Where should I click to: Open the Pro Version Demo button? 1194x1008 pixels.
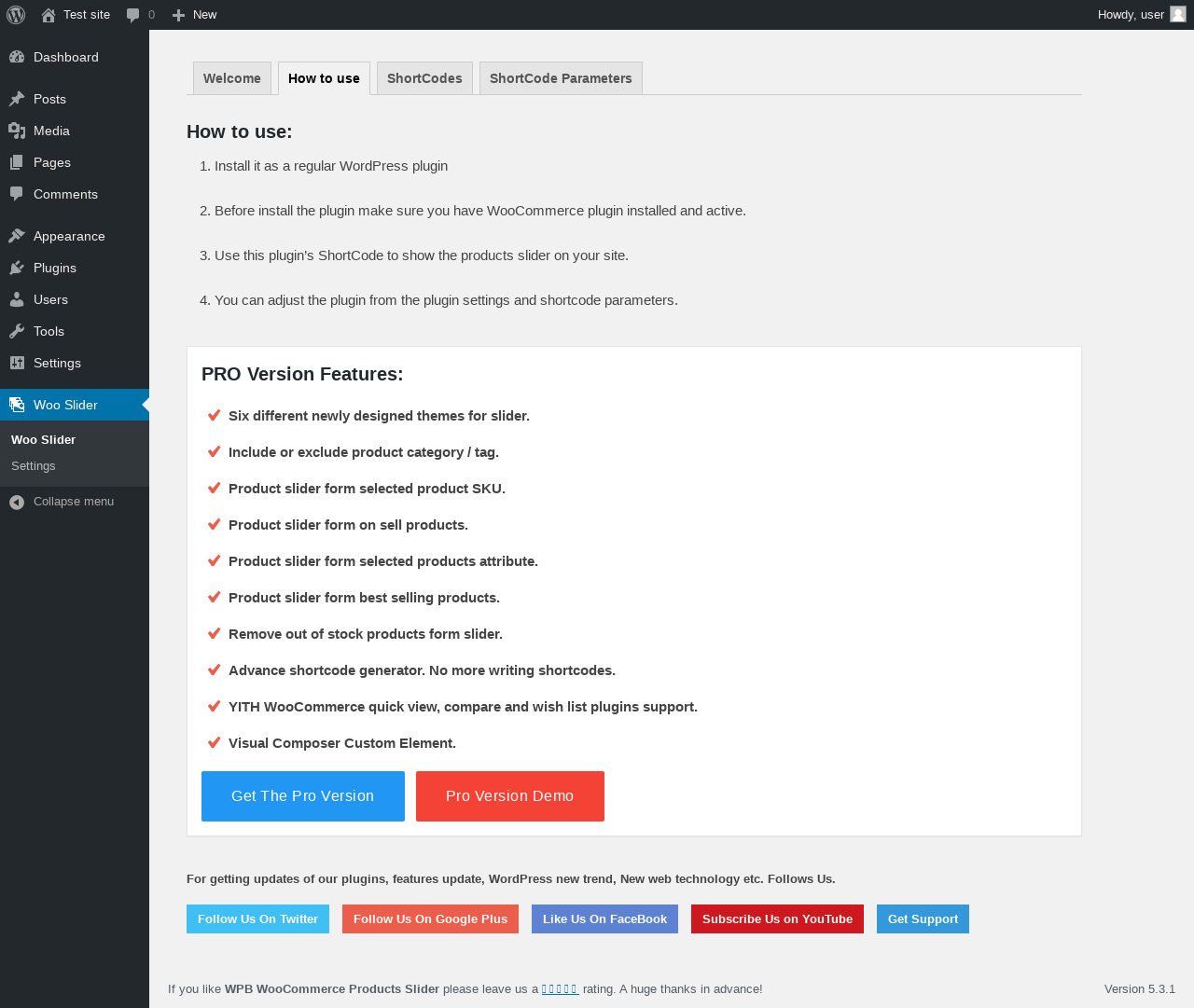coord(510,796)
